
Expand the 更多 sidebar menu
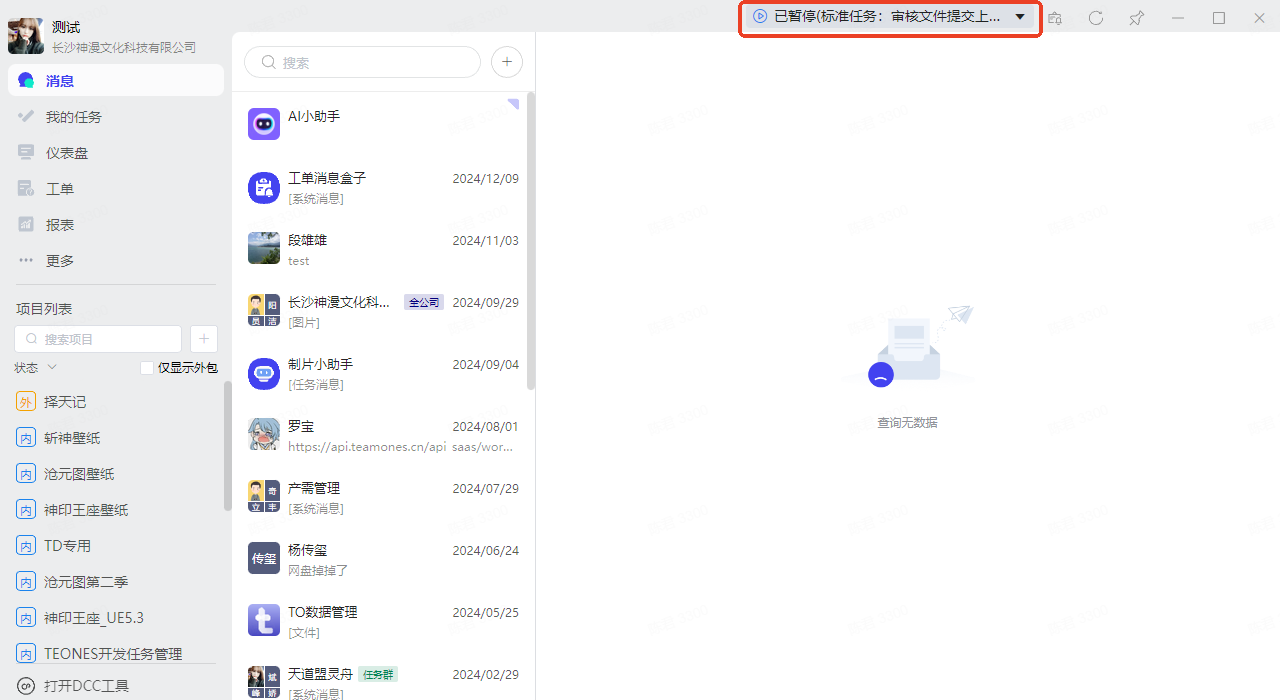[x=60, y=261]
